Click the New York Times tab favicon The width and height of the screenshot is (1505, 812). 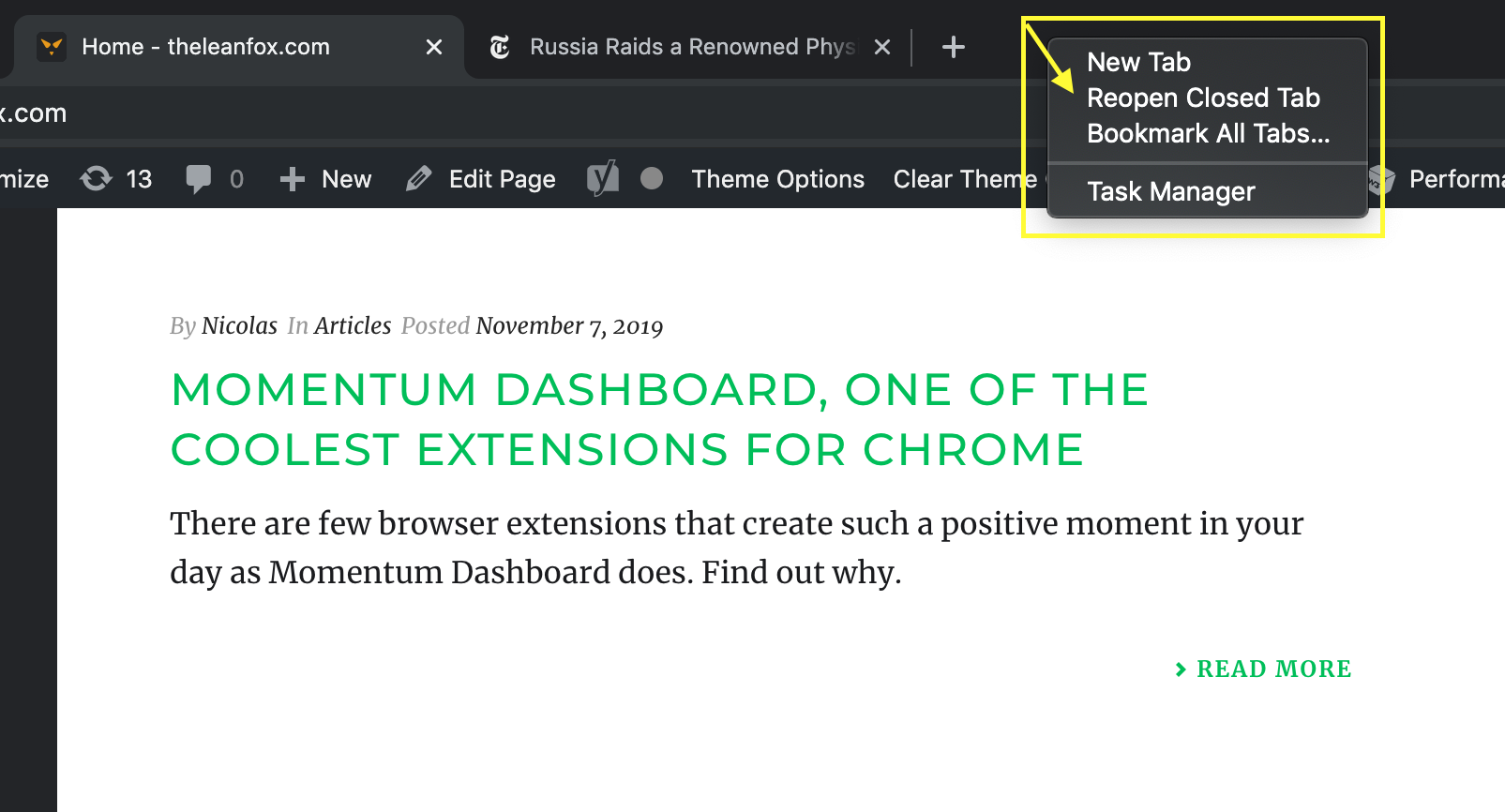coord(500,47)
